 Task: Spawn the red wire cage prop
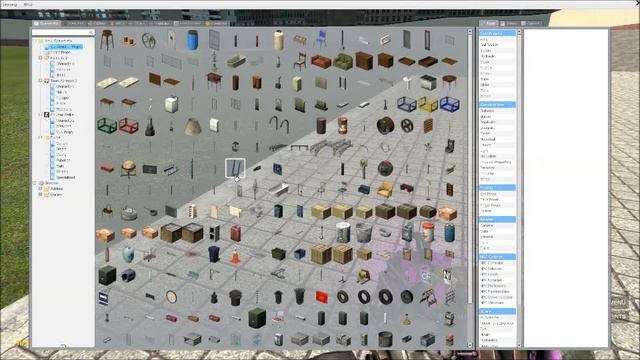pyautogui.click(x=128, y=125)
